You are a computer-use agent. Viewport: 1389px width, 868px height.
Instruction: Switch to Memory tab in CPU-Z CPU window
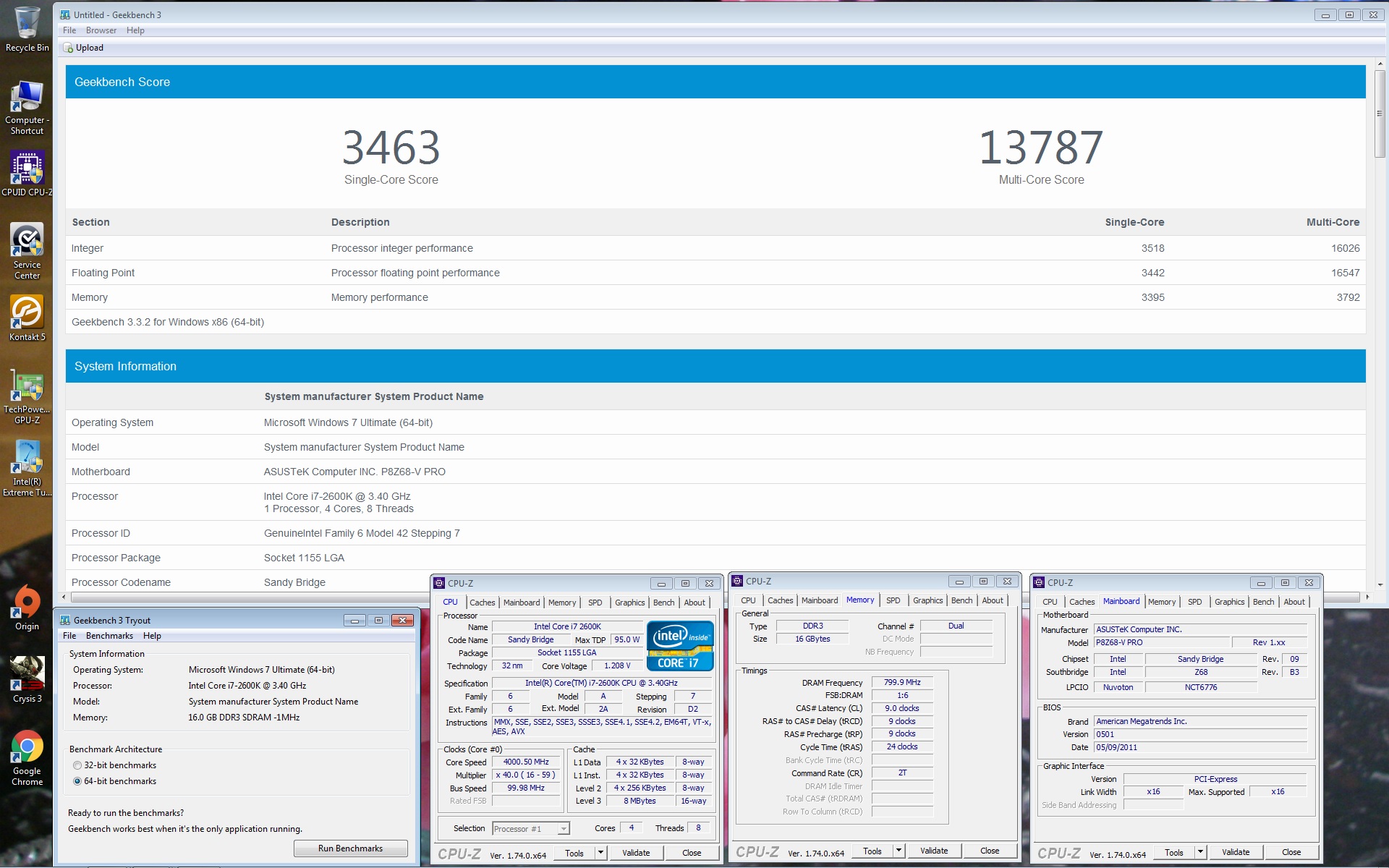[562, 603]
